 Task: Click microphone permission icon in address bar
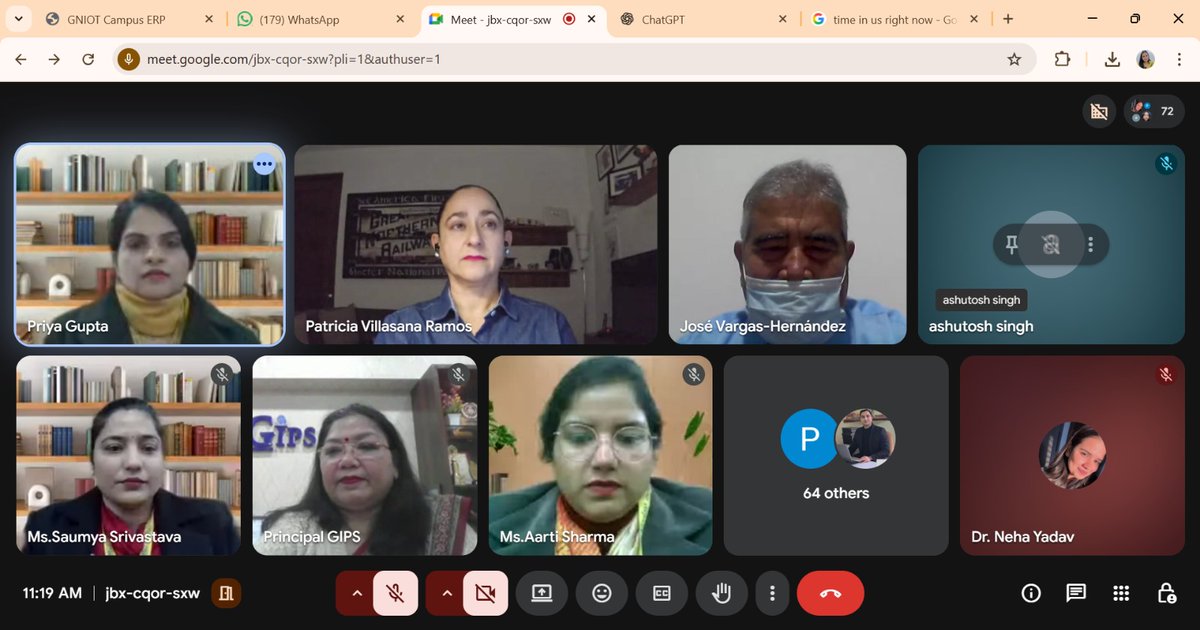pos(127,59)
